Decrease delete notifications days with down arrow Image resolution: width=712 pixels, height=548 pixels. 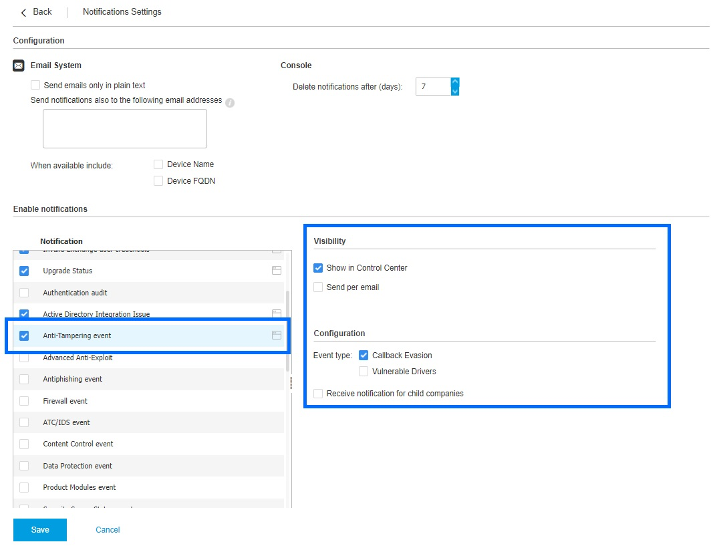[455, 91]
